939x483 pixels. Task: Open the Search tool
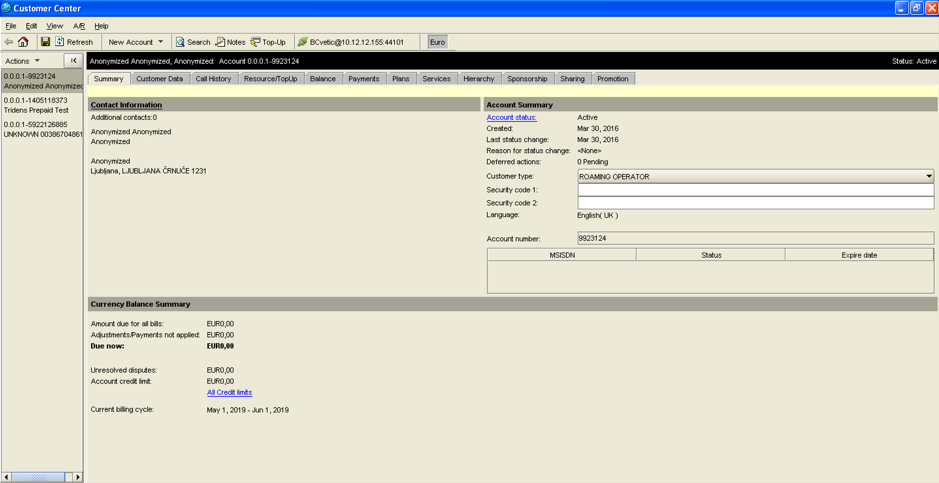coord(192,42)
